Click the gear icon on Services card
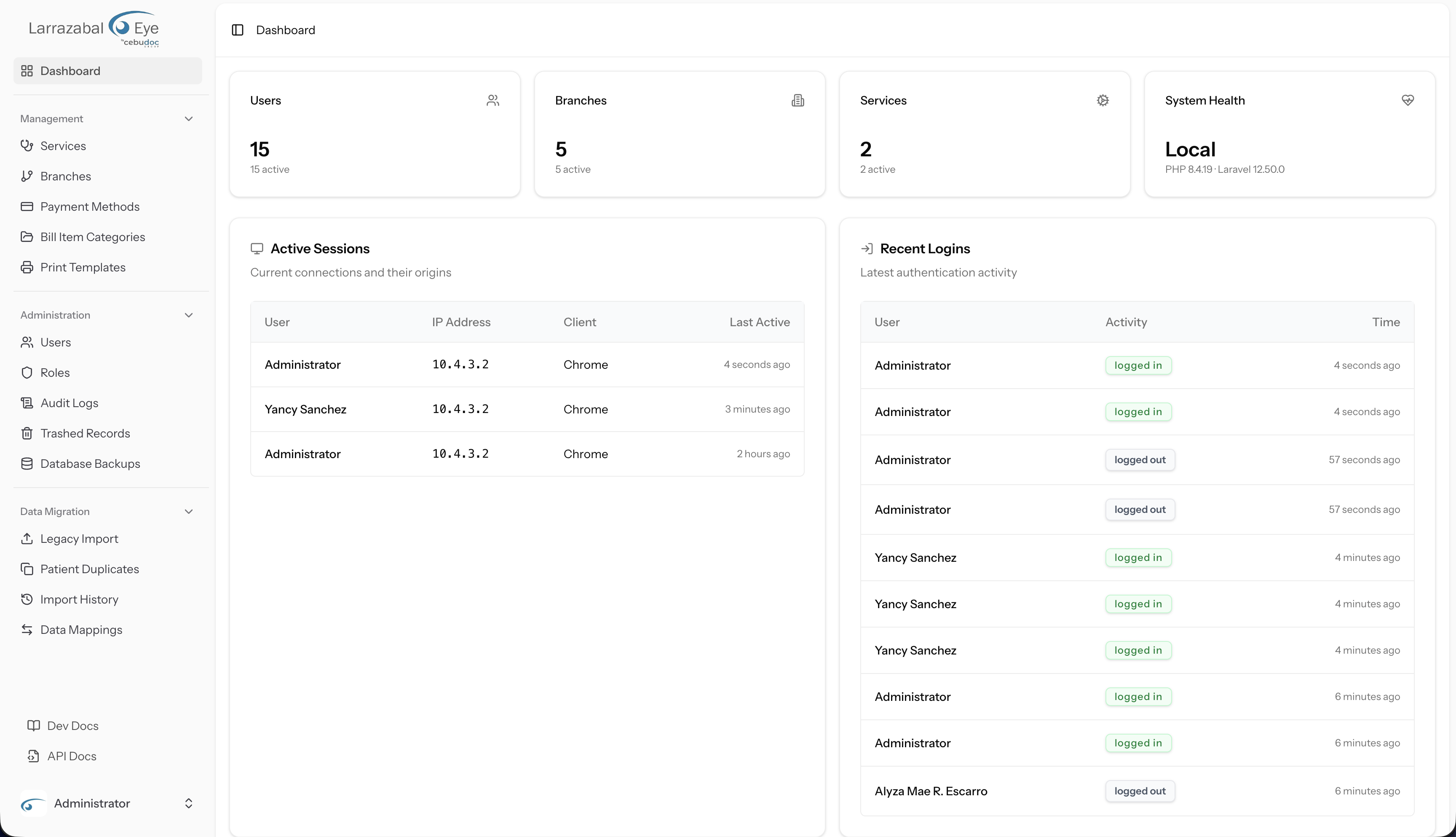 coord(1103,101)
